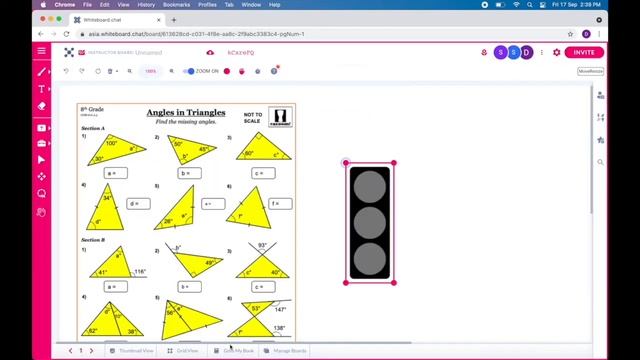This screenshot has height=360, width=640.
Task: Reload the page in Chrome
Action: tap(67, 34)
